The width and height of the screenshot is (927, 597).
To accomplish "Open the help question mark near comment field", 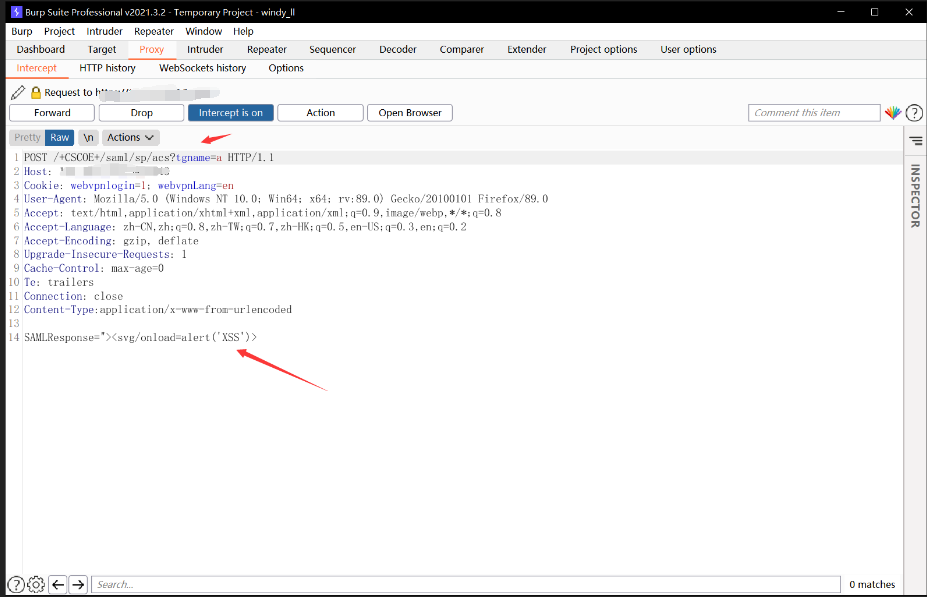I will [x=914, y=112].
